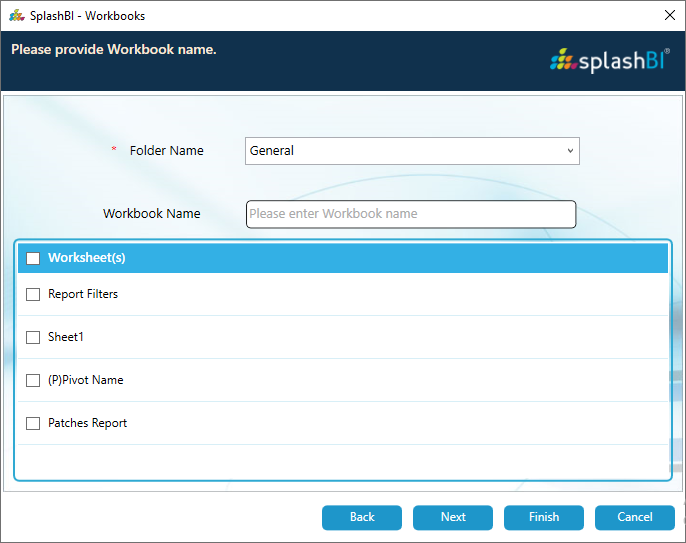
Task: Click the splashBI logo in header
Action: (x=610, y=60)
